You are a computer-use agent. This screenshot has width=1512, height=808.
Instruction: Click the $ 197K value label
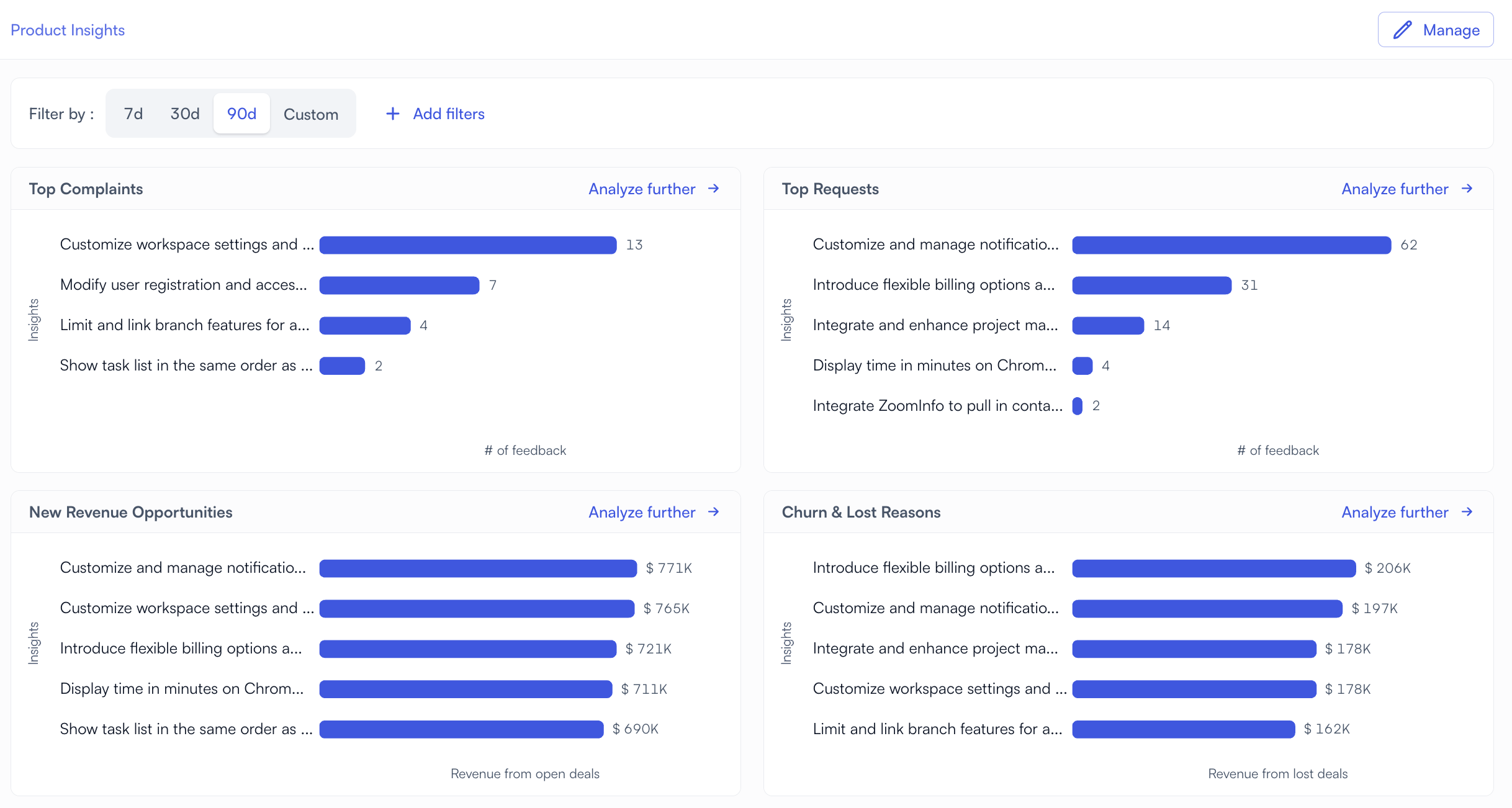[x=1375, y=608]
